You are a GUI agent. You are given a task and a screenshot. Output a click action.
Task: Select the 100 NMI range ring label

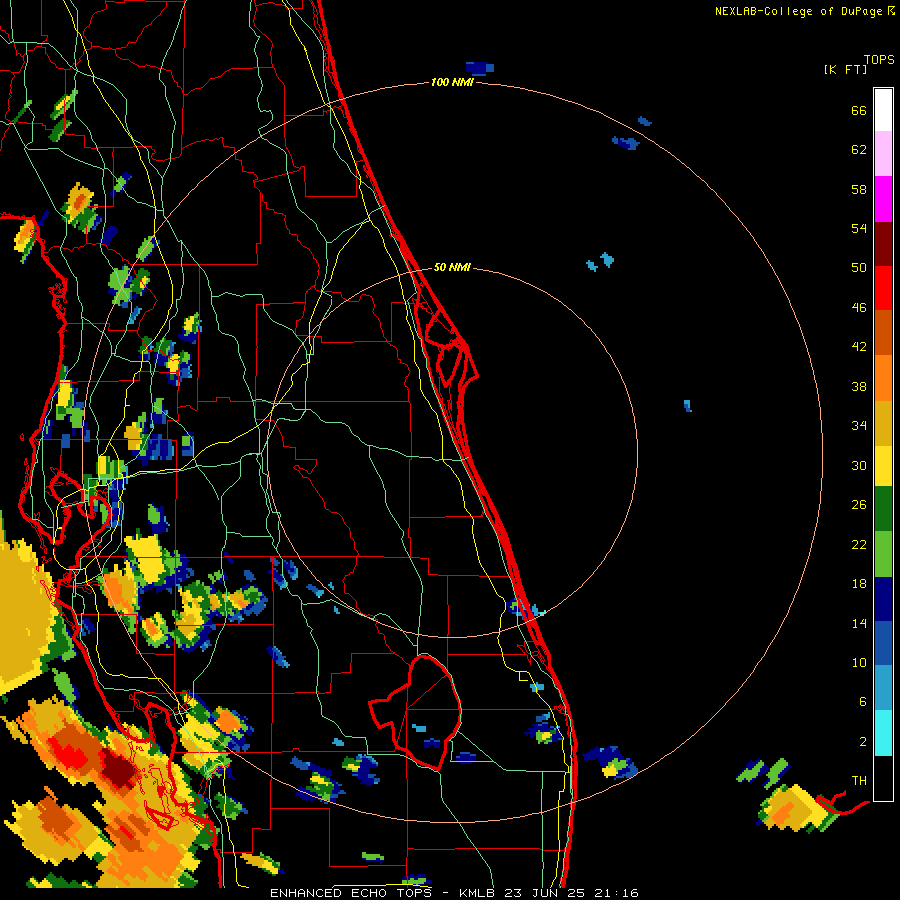coord(452,83)
